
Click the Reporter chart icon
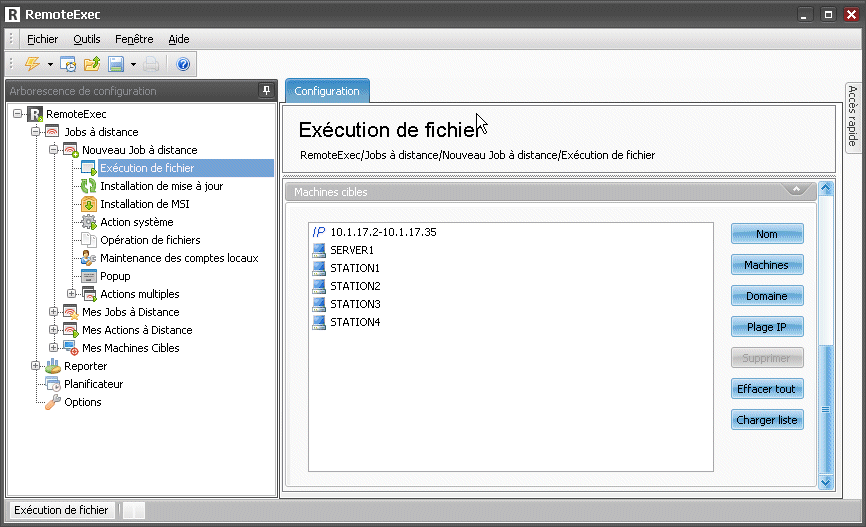point(52,366)
